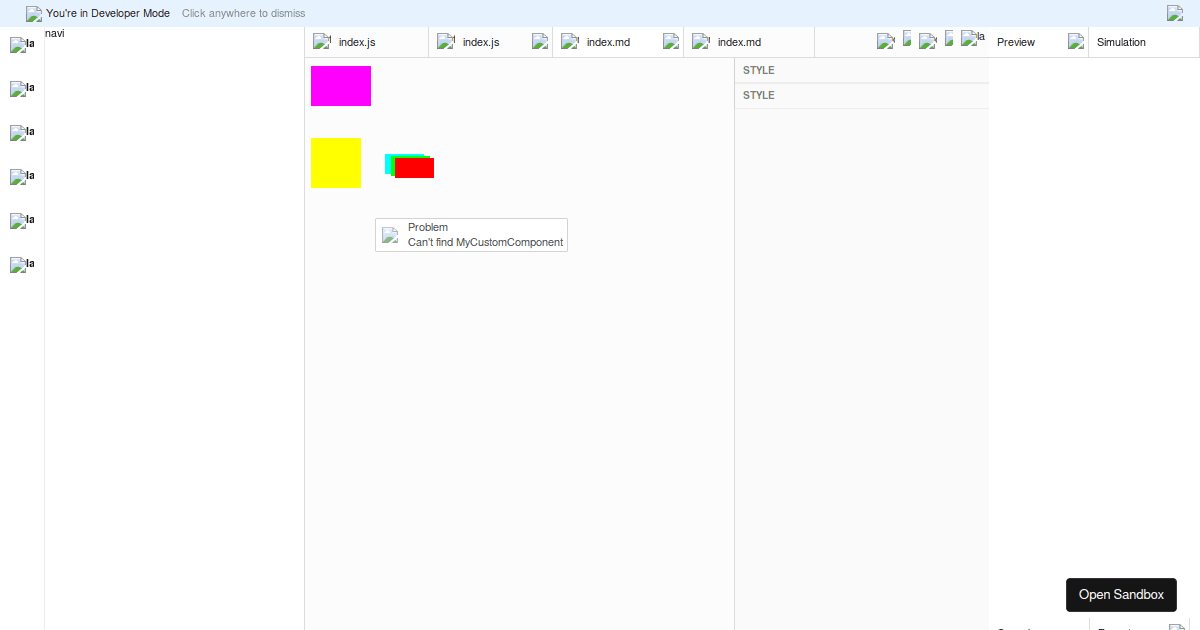Select the file icon on first index.js tab

pos(321,42)
